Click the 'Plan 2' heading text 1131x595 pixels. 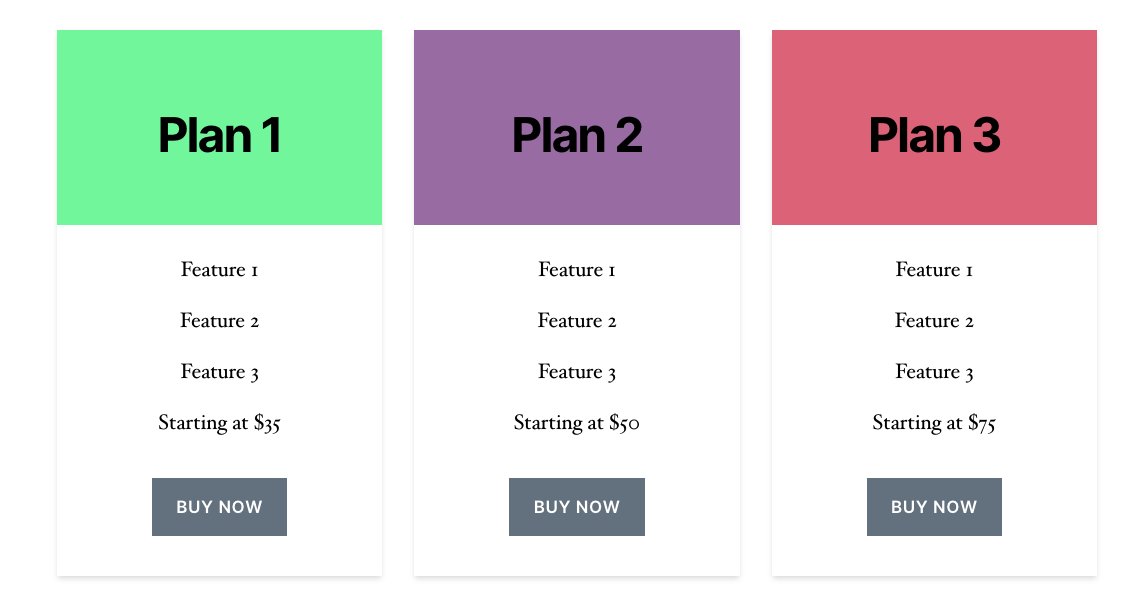click(x=577, y=135)
